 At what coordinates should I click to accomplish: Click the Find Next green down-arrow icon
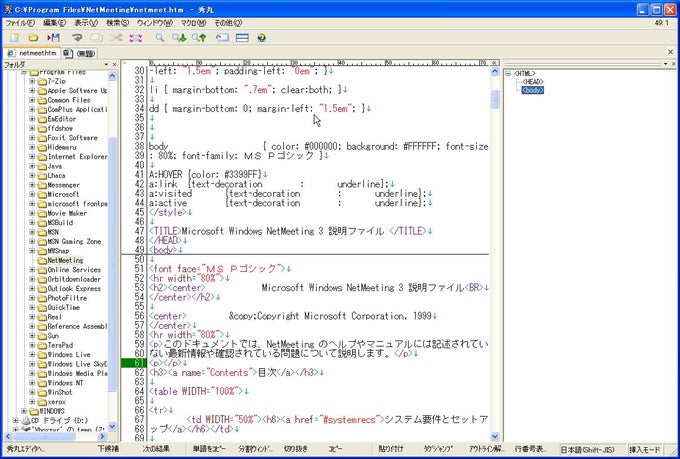coord(179,38)
